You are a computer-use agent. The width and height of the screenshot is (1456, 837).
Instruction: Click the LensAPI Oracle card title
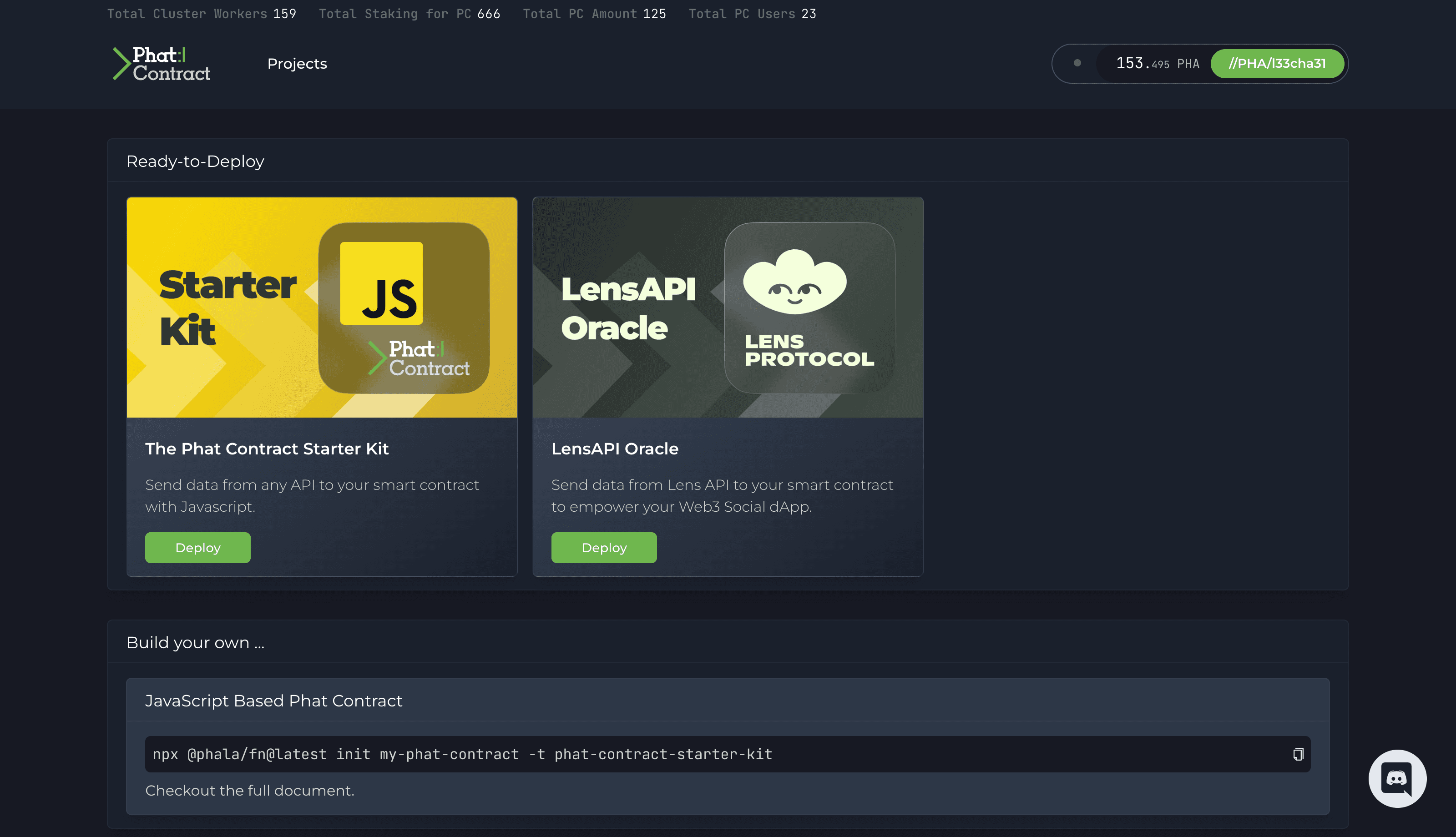click(x=614, y=449)
